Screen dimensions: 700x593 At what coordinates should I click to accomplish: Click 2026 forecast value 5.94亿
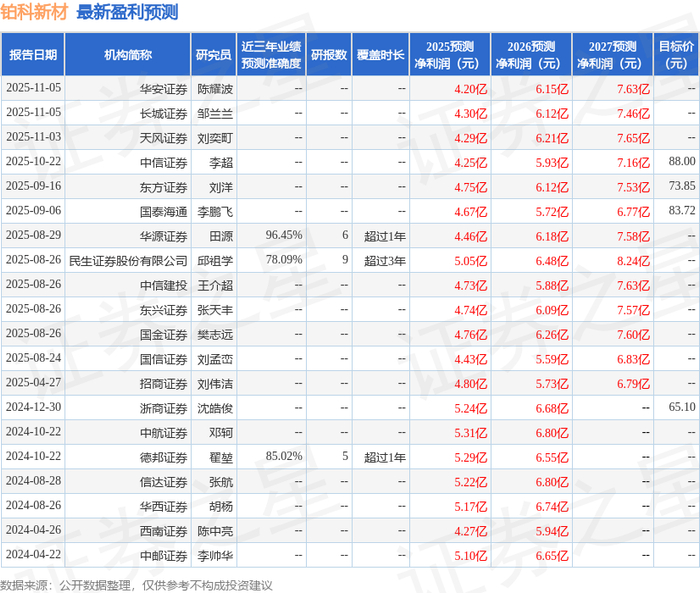coord(552,531)
